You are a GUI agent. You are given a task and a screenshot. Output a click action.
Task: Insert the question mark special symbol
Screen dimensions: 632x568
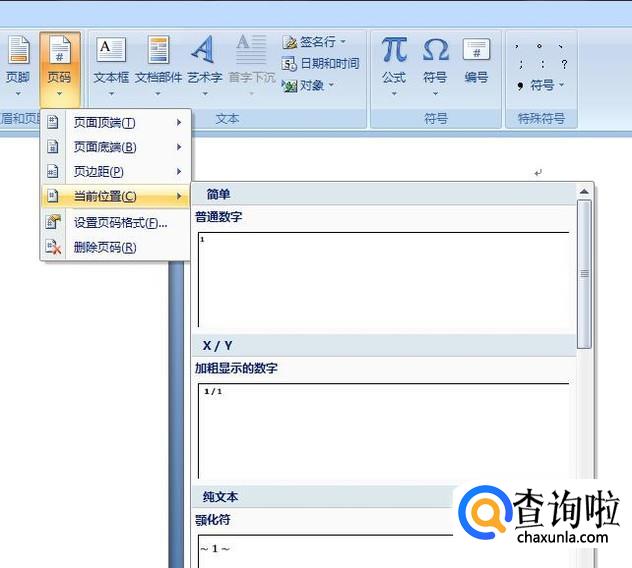click(564, 64)
